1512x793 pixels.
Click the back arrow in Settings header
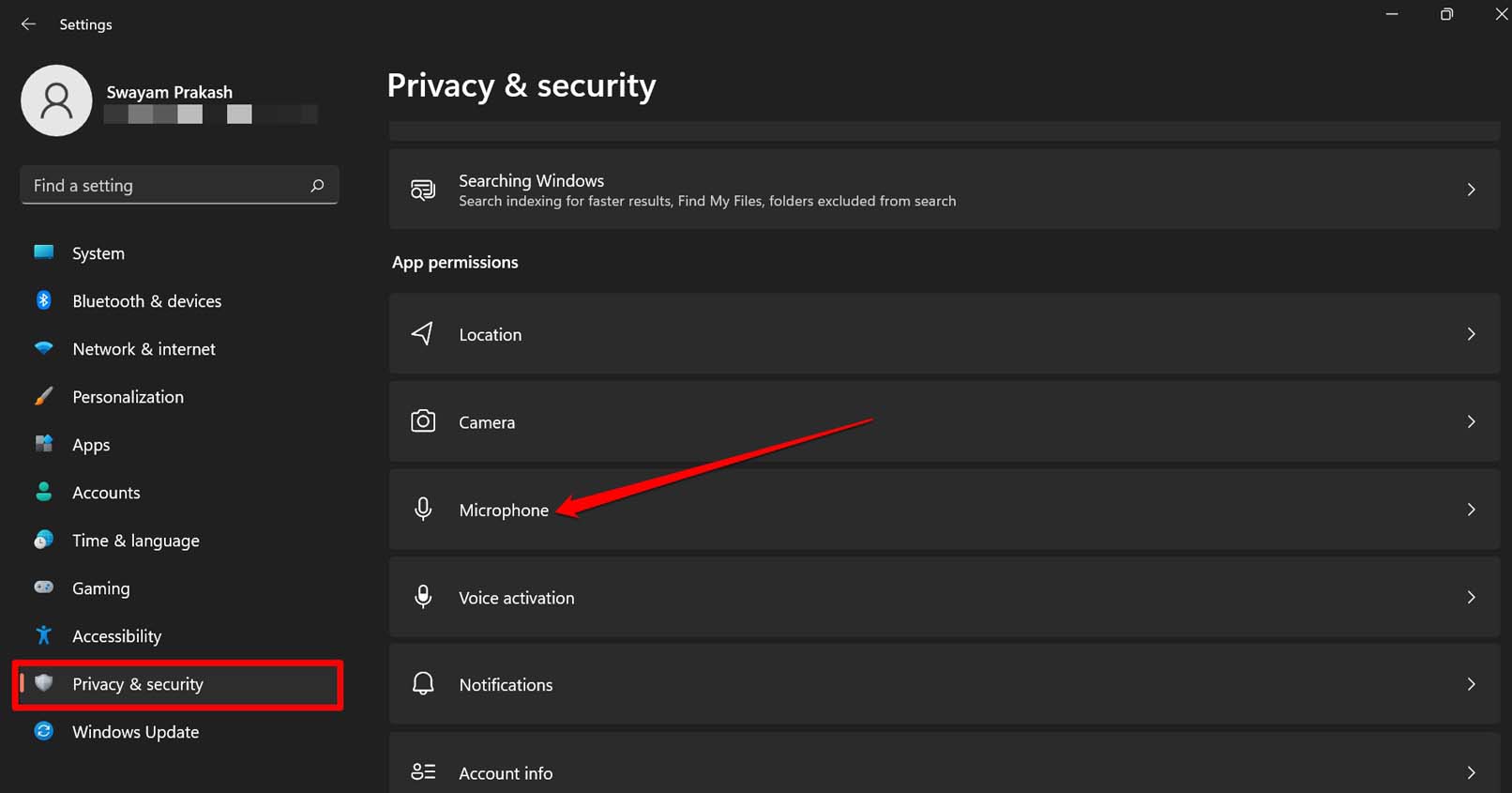coord(28,24)
